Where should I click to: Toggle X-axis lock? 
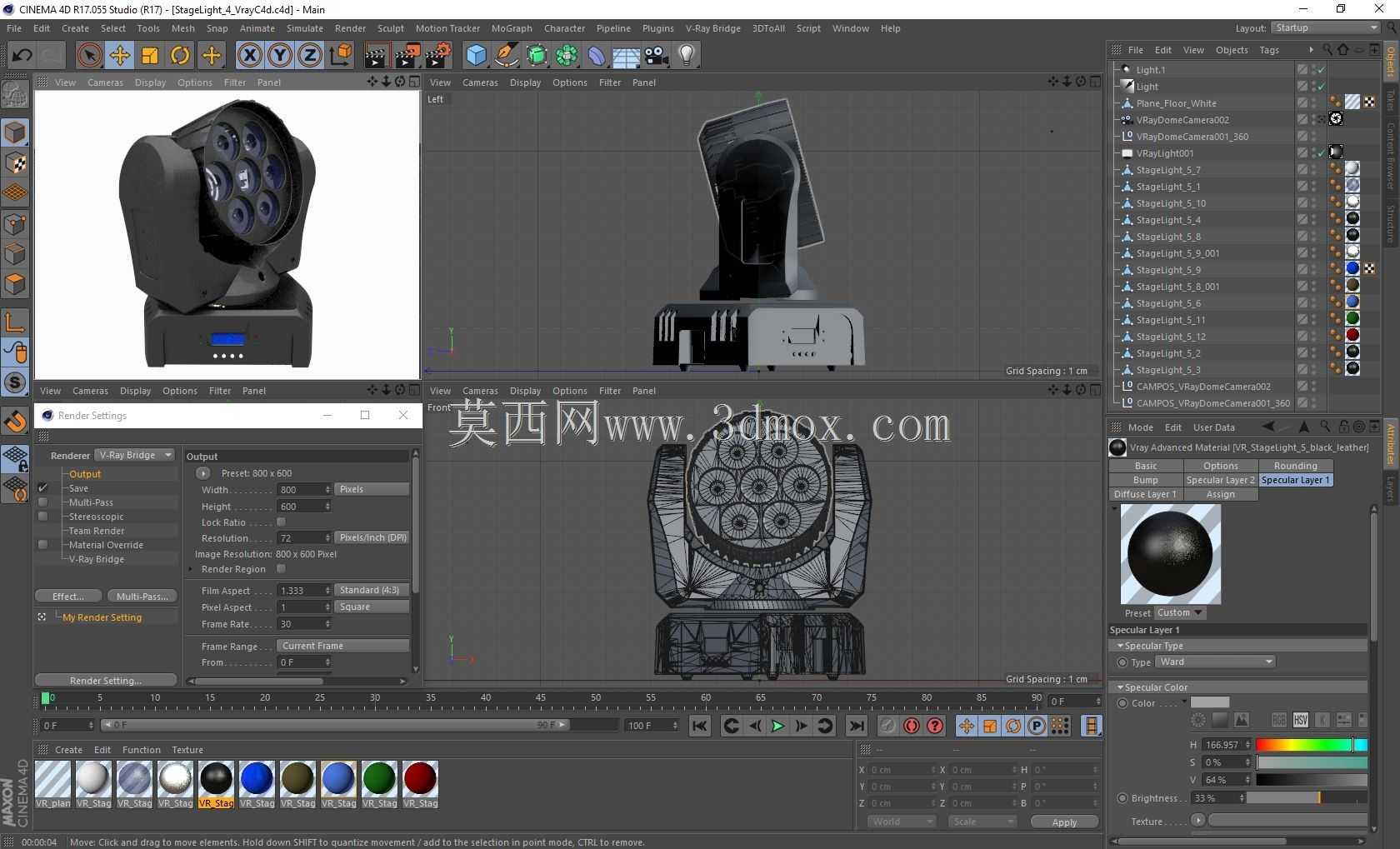pos(249,56)
